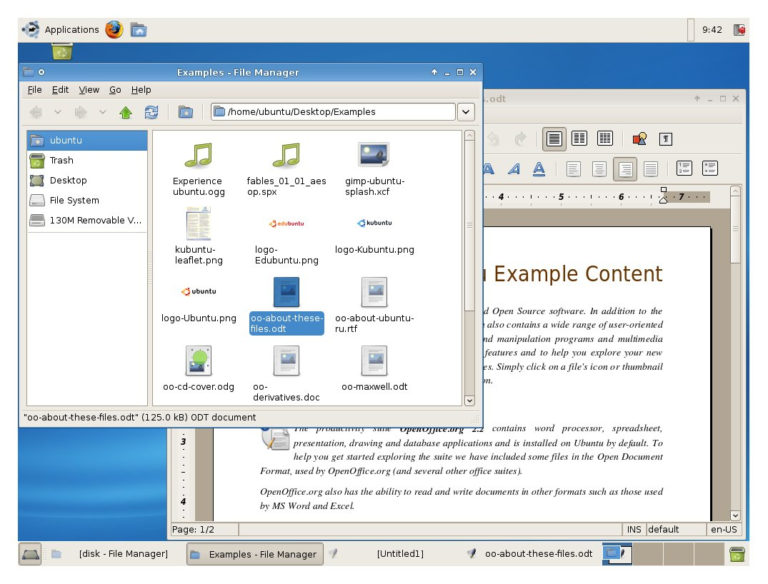Viewport: 768px width, 584px height.
Task: Go to home folder from the toolbar
Action: point(185,112)
